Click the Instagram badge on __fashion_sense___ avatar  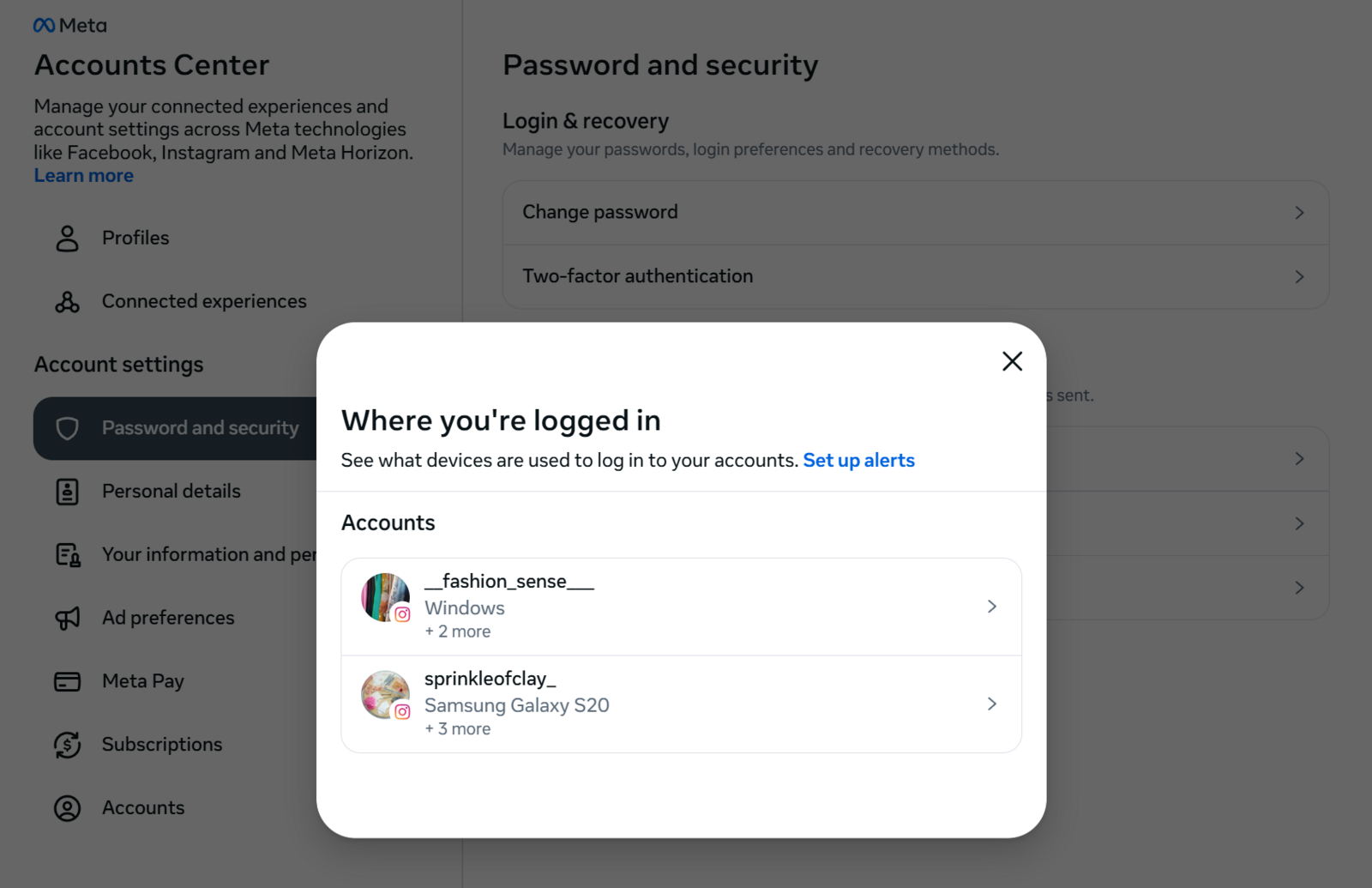coord(403,613)
